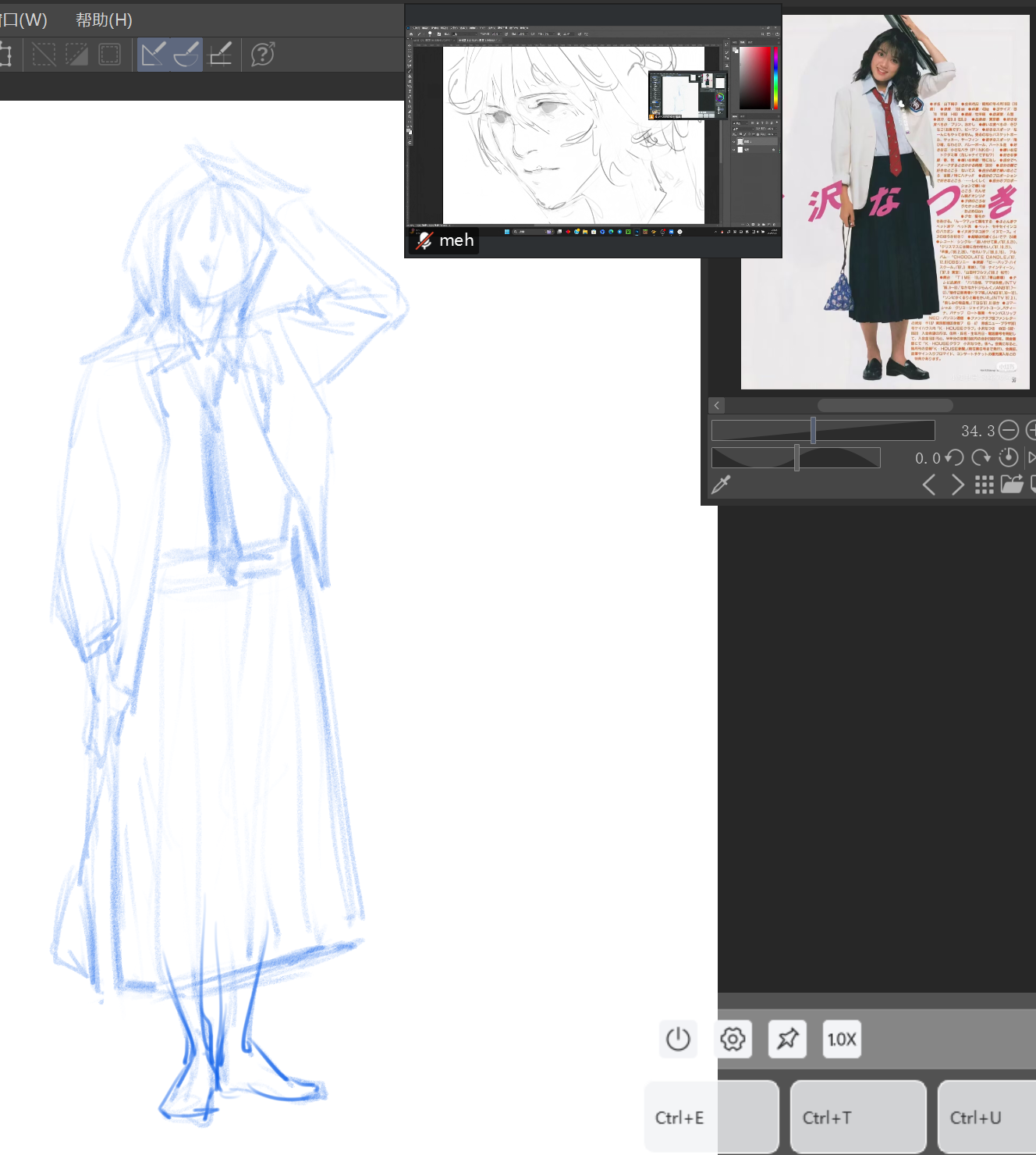
Task: Open the 窗口(W) window menu
Action: pyautogui.click(x=23, y=20)
